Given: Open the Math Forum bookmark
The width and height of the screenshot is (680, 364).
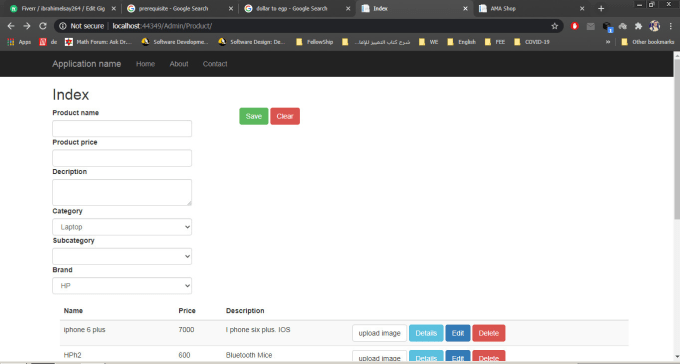Looking at the screenshot, I should [x=98, y=42].
